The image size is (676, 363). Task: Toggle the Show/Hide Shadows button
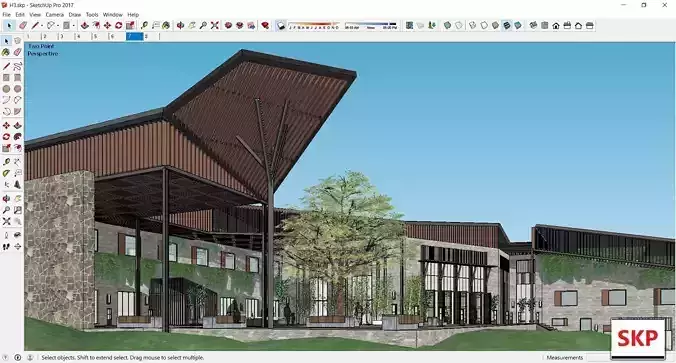[281, 26]
